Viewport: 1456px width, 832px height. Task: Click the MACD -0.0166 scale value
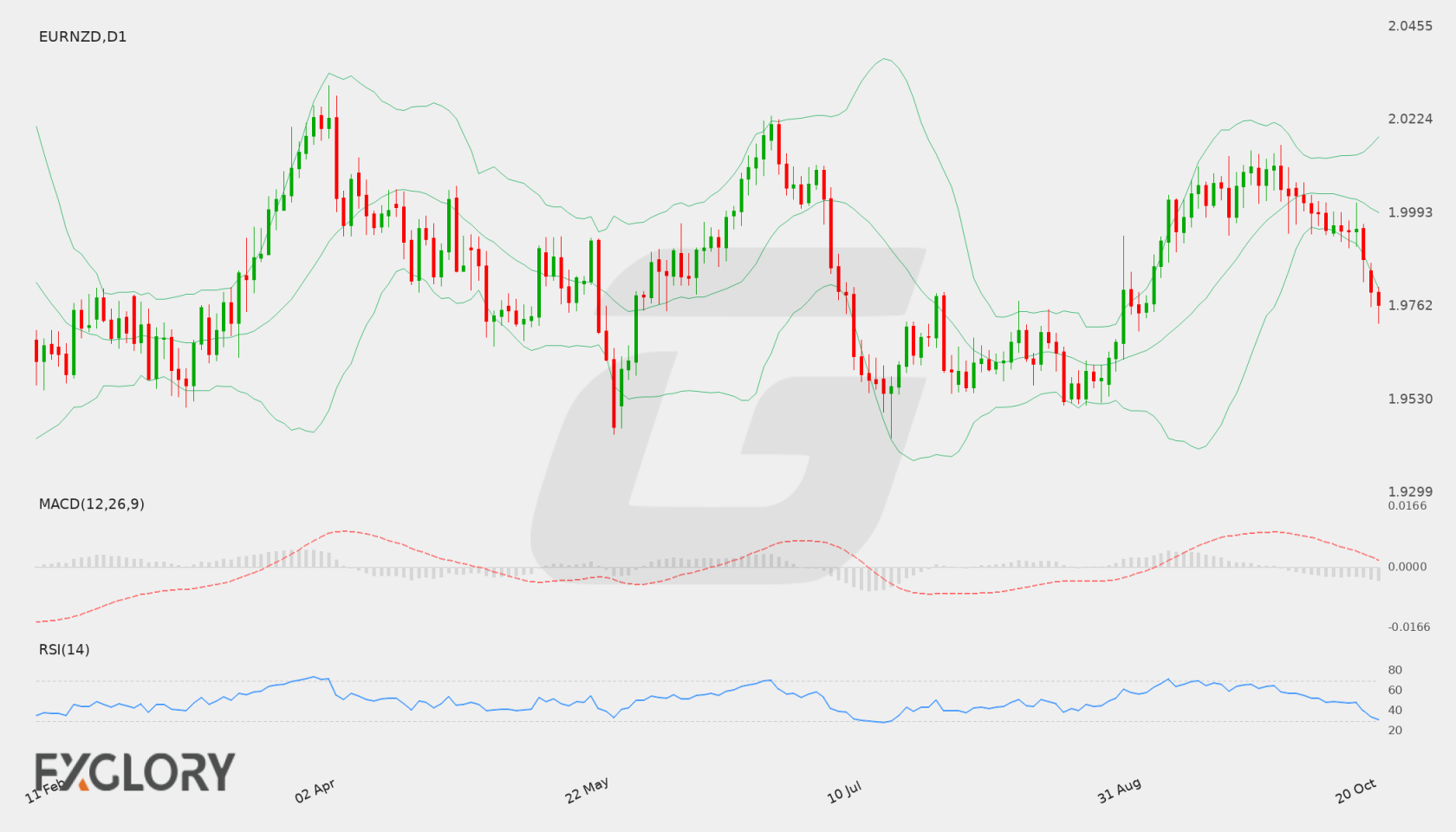[x=1407, y=627]
